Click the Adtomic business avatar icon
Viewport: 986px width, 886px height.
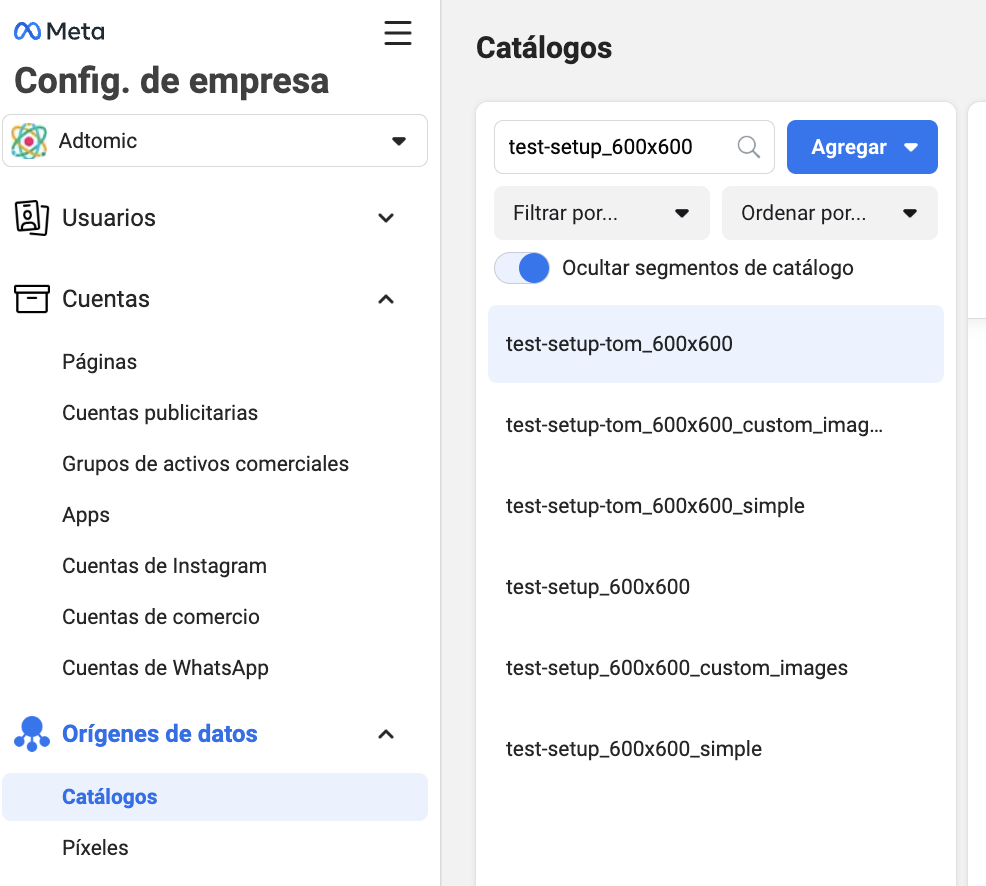(30, 141)
